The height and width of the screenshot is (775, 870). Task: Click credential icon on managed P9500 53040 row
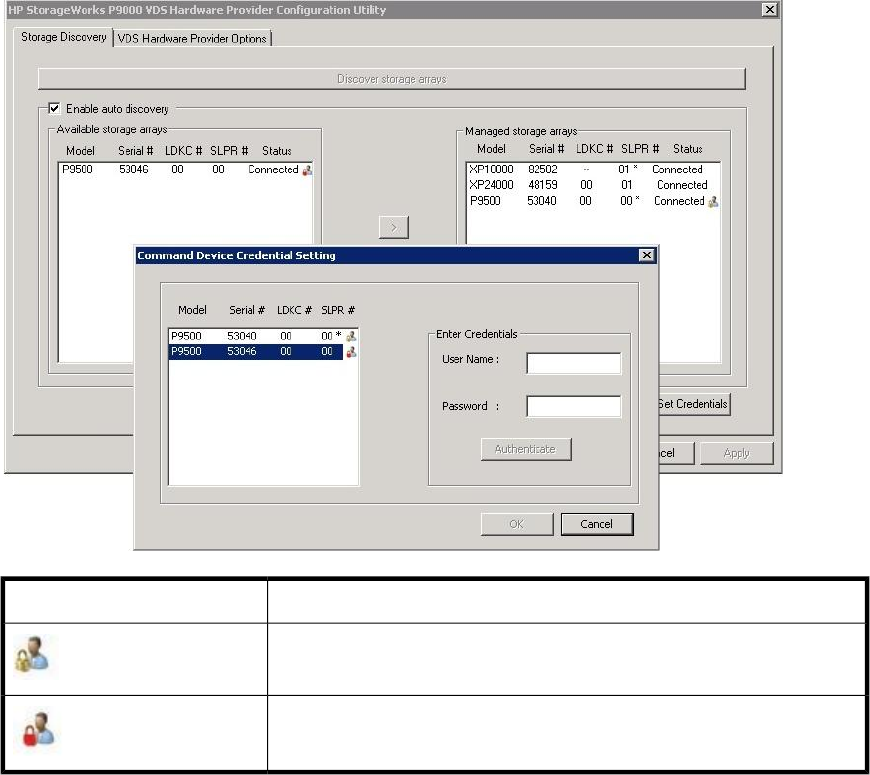tap(713, 201)
